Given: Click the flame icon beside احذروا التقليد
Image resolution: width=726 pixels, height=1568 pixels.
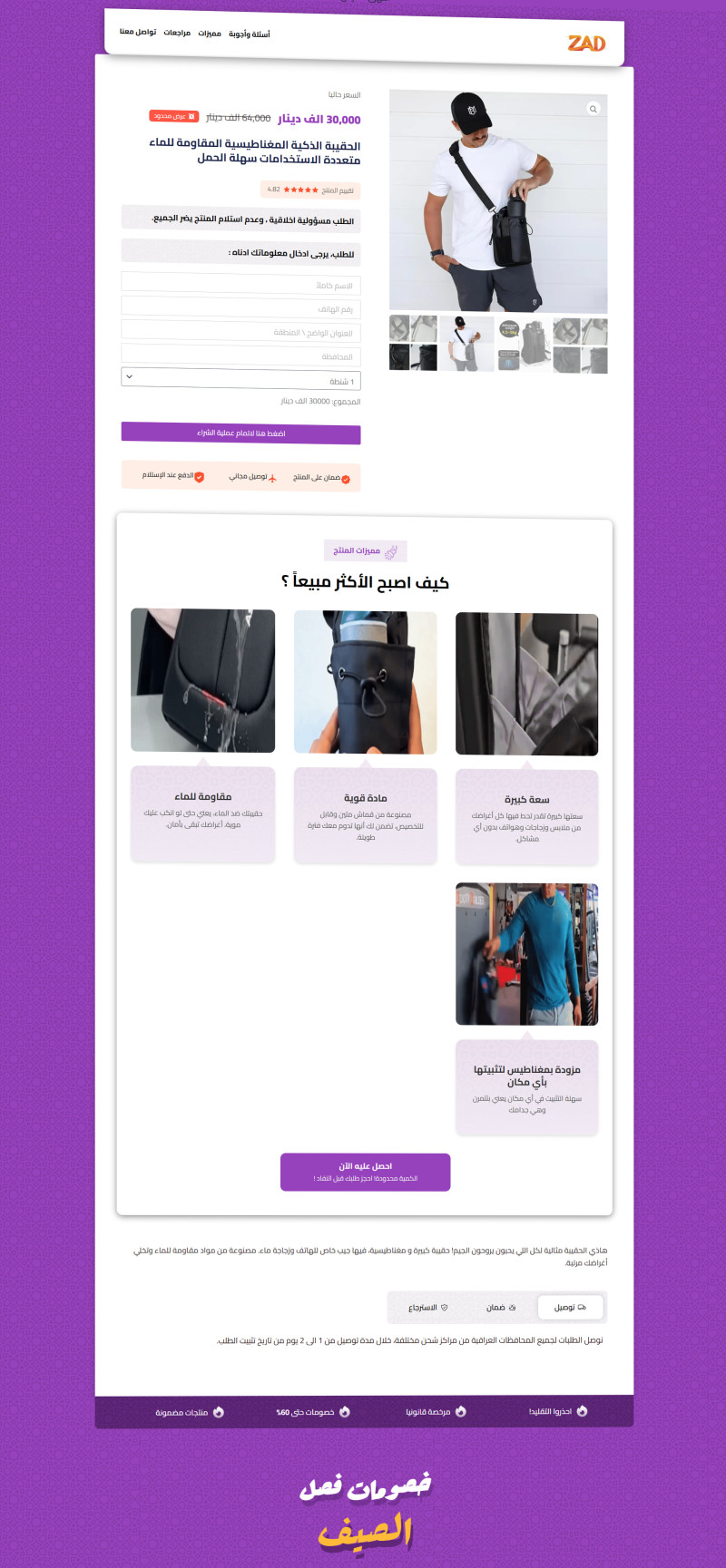Looking at the screenshot, I should coord(583,1411).
